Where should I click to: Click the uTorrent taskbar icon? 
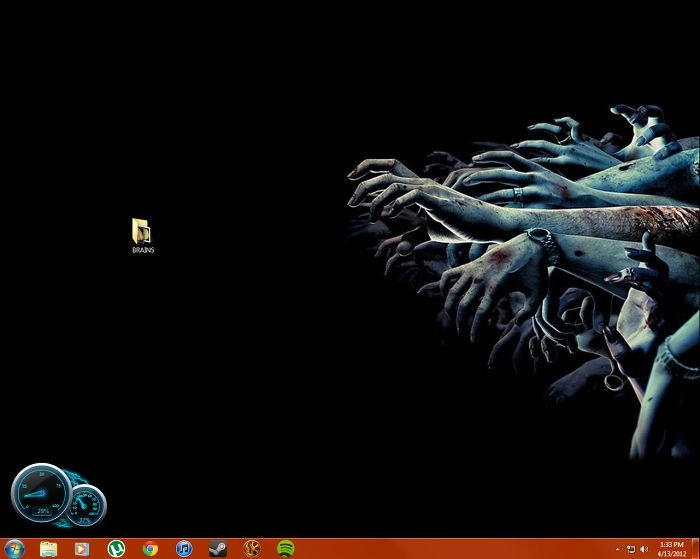pos(116,548)
